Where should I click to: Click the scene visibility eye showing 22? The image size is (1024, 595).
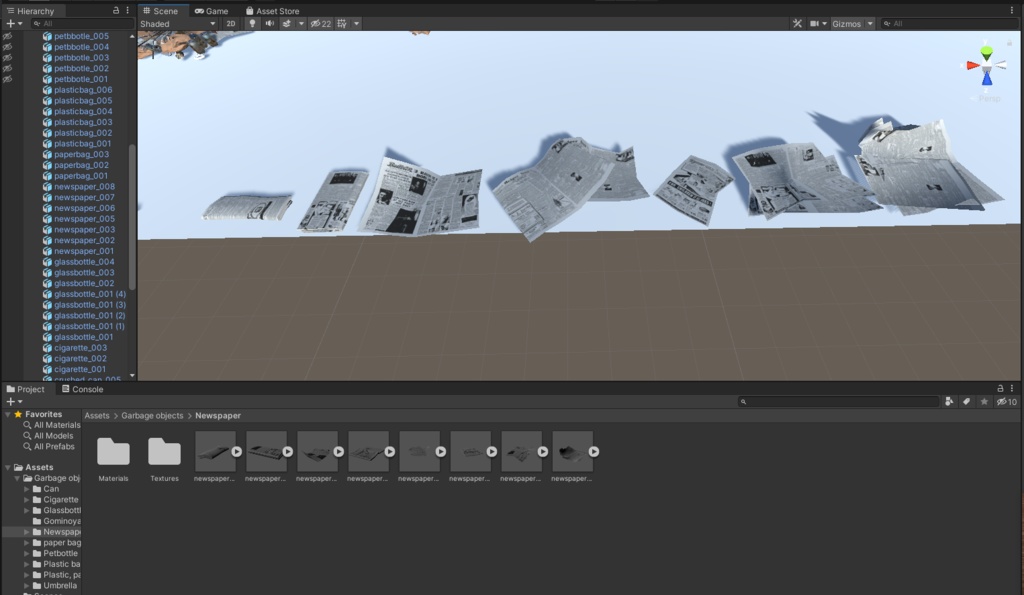click(x=320, y=24)
